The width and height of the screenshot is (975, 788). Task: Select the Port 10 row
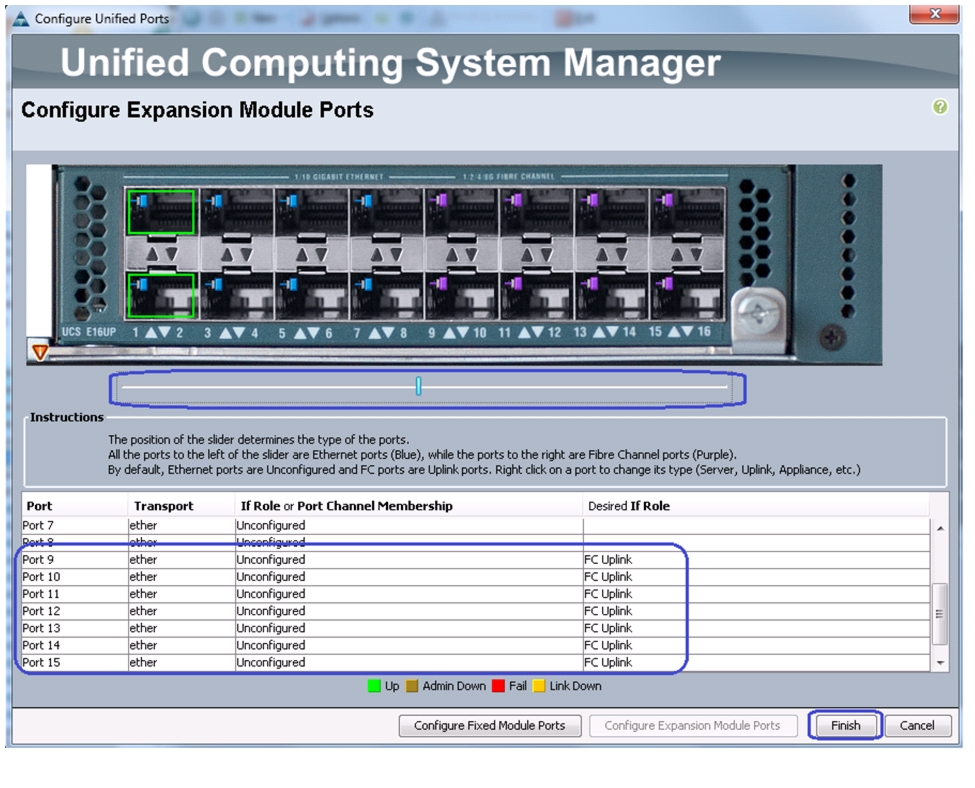click(x=476, y=577)
